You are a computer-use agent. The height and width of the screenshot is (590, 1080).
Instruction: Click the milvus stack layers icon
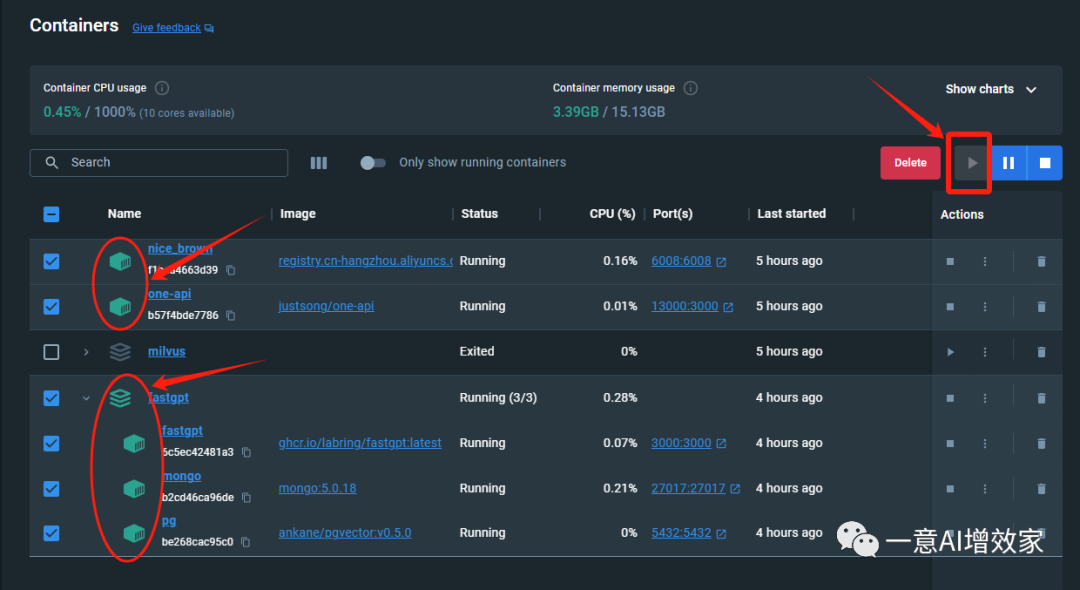(x=120, y=352)
